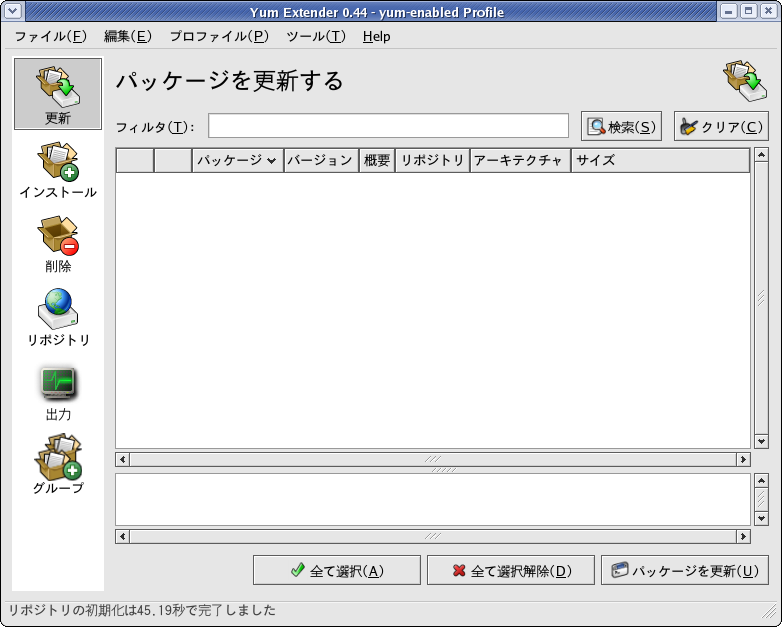Switch to the 削除 (Remove) view
Screen dimensions: 782x627
click(x=58, y=244)
